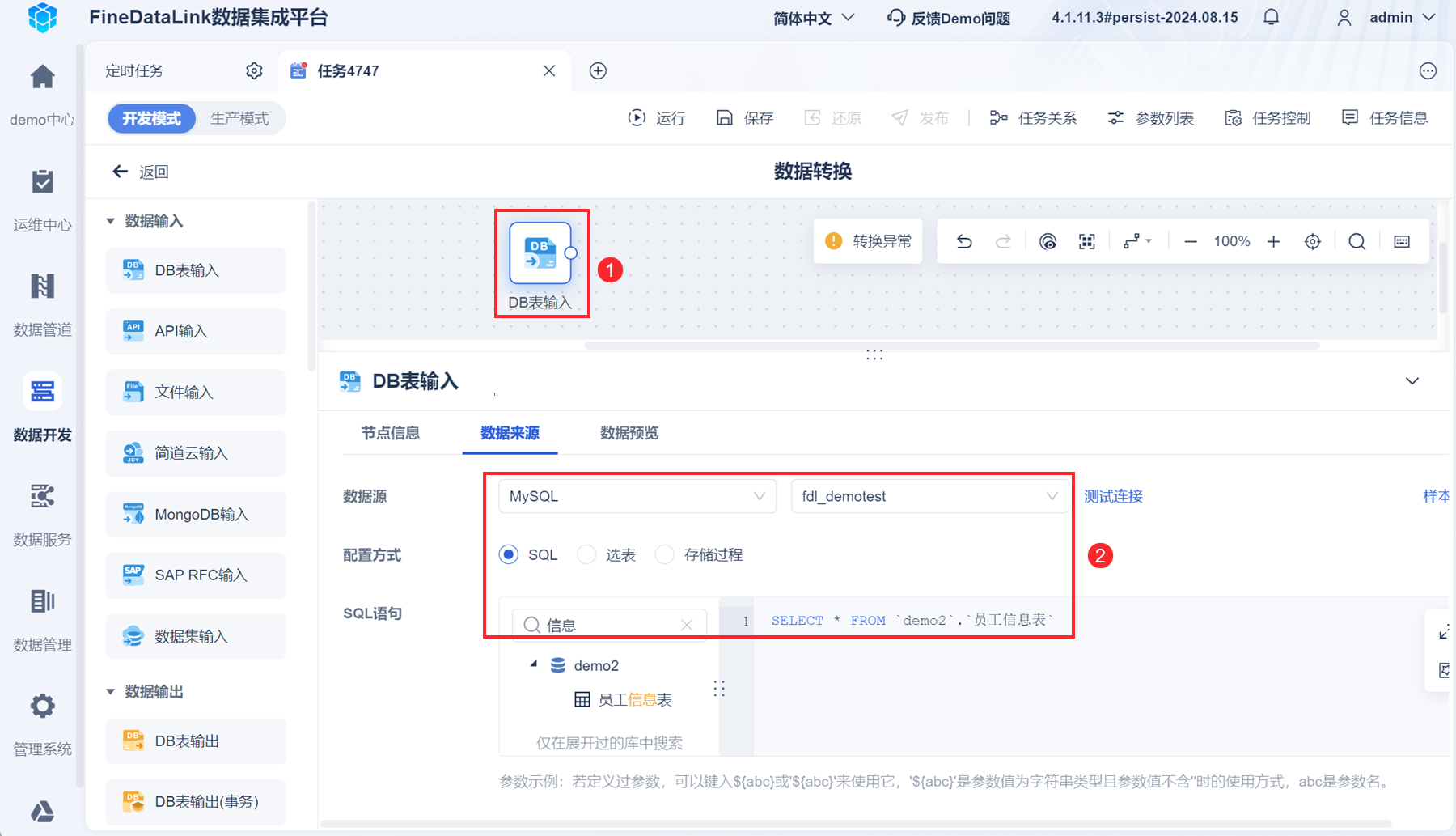Open 数据服务 sidebar section
Screen dimensions: 1456x836
[42, 495]
